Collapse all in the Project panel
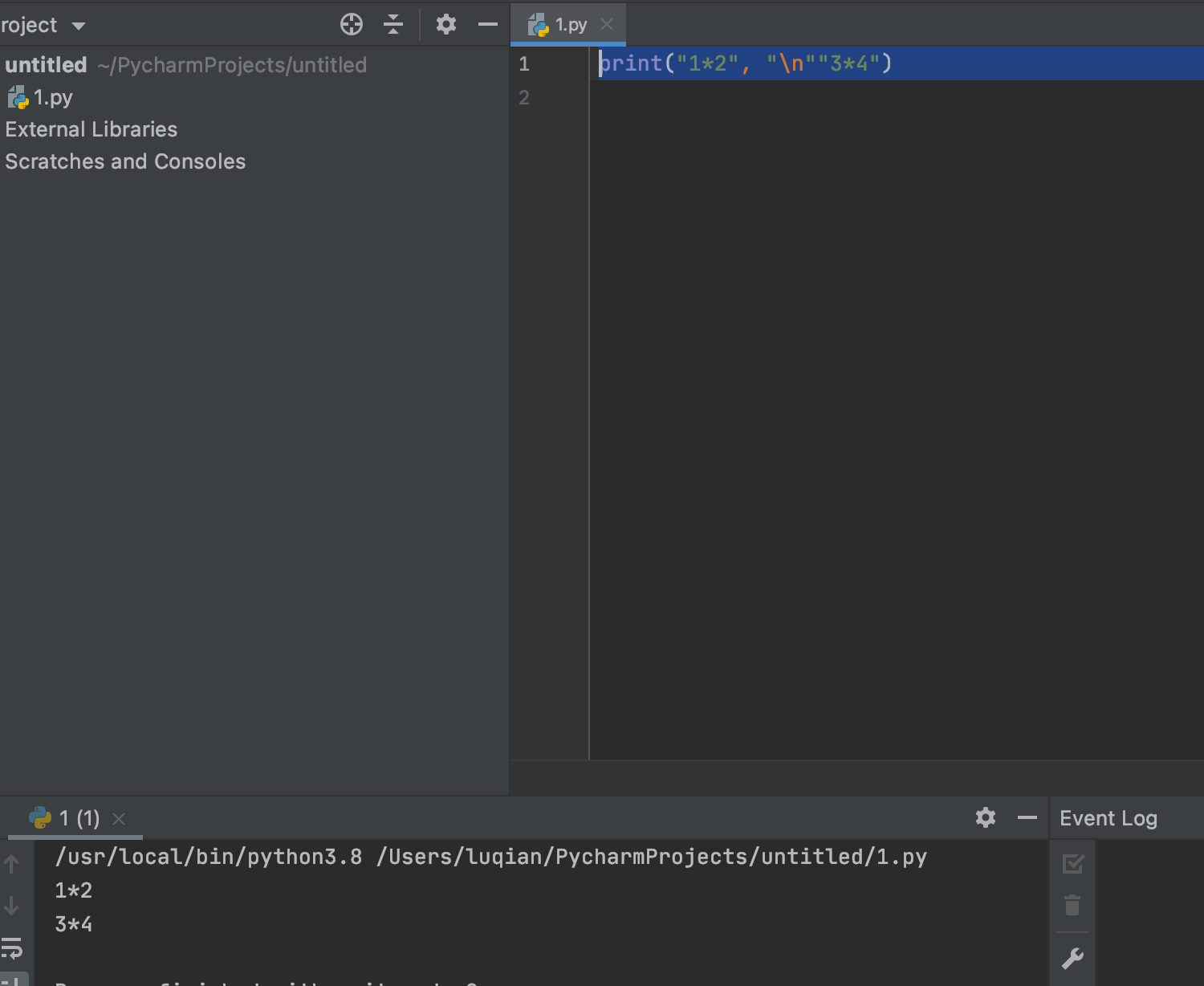This screenshot has height=986, width=1204. point(393,25)
